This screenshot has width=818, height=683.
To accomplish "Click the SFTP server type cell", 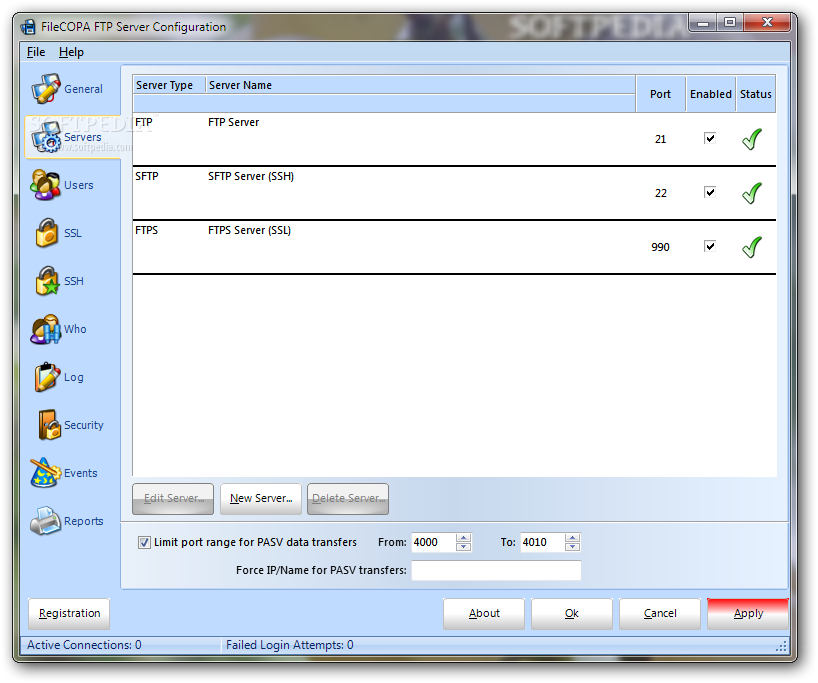I will click(x=147, y=176).
